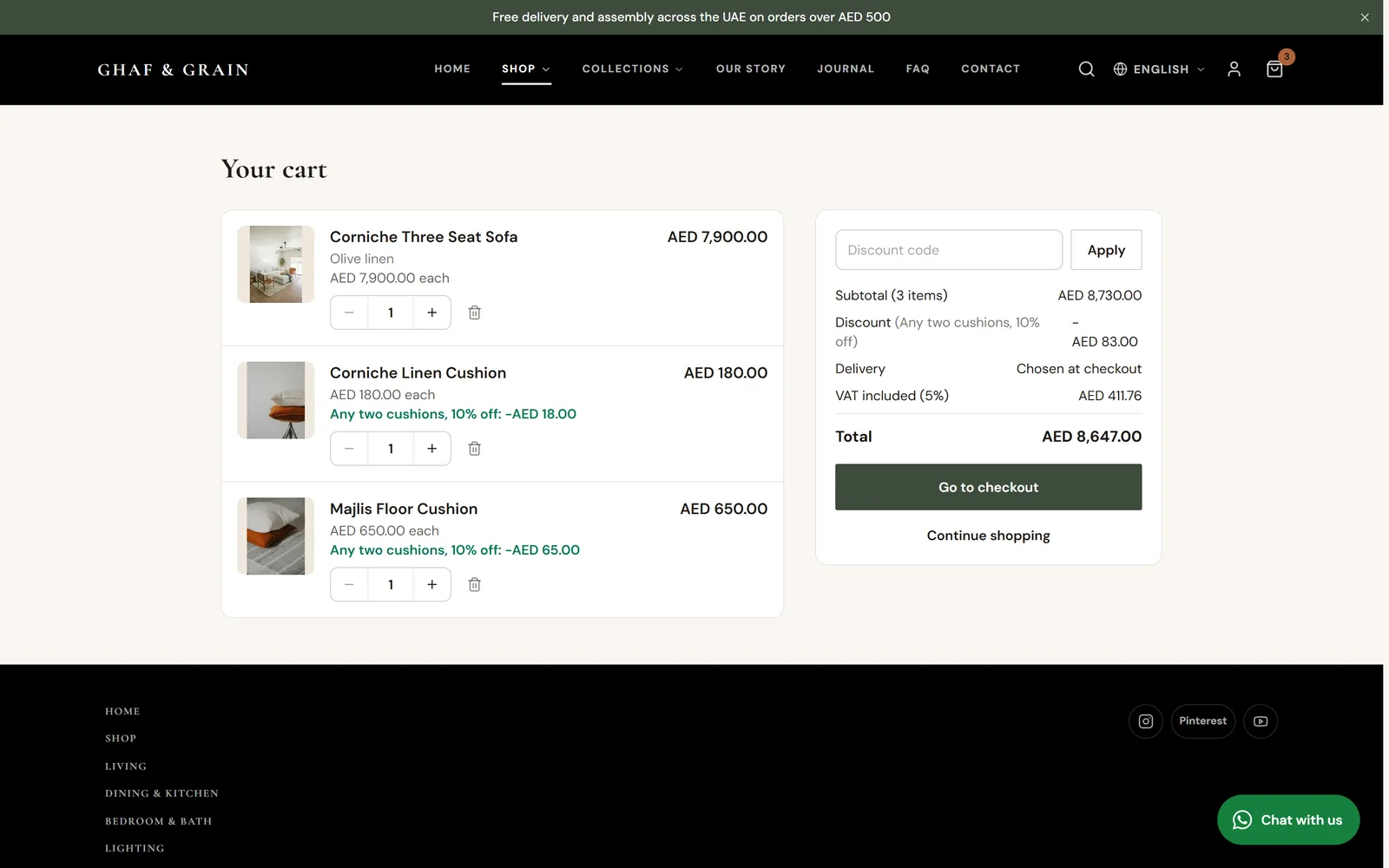Remove Corniche Three Seat Sofa from cart
This screenshot has height=868, width=1389.
pos(475,312)
